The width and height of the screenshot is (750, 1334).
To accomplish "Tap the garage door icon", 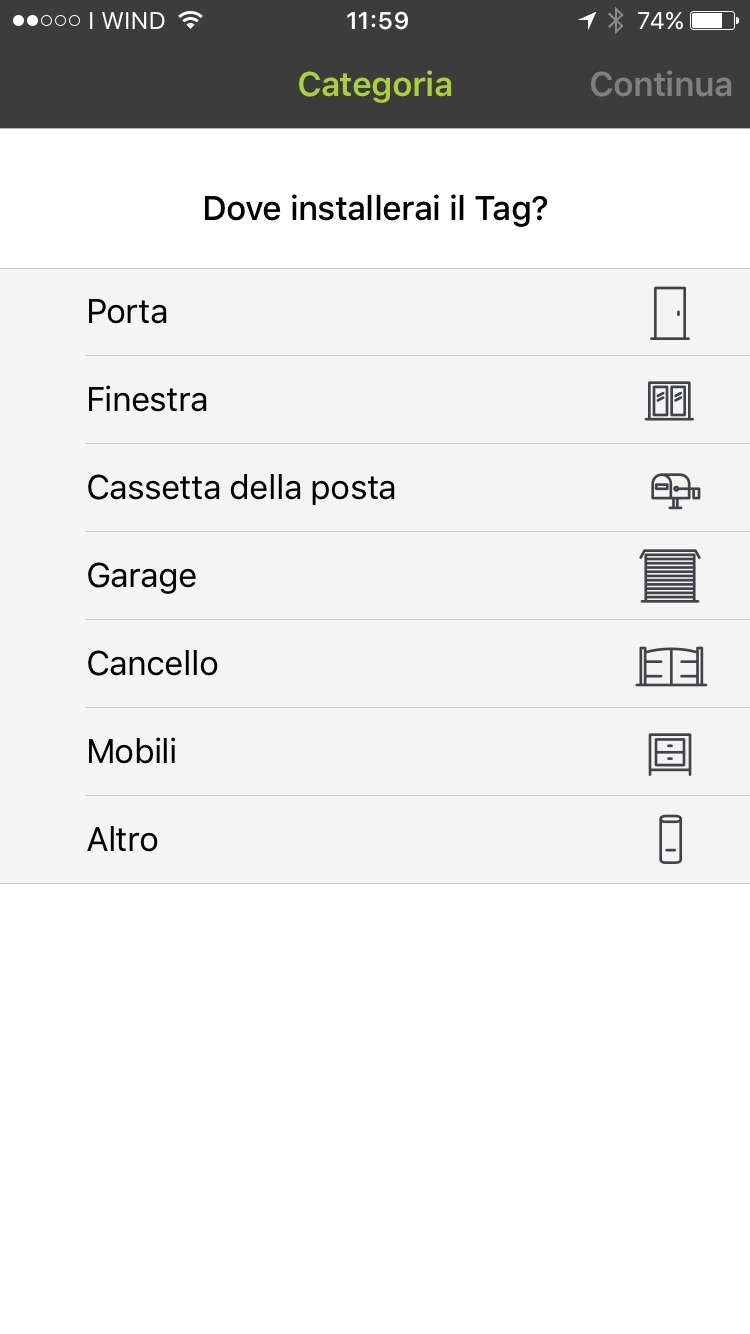I will (670, 576).
